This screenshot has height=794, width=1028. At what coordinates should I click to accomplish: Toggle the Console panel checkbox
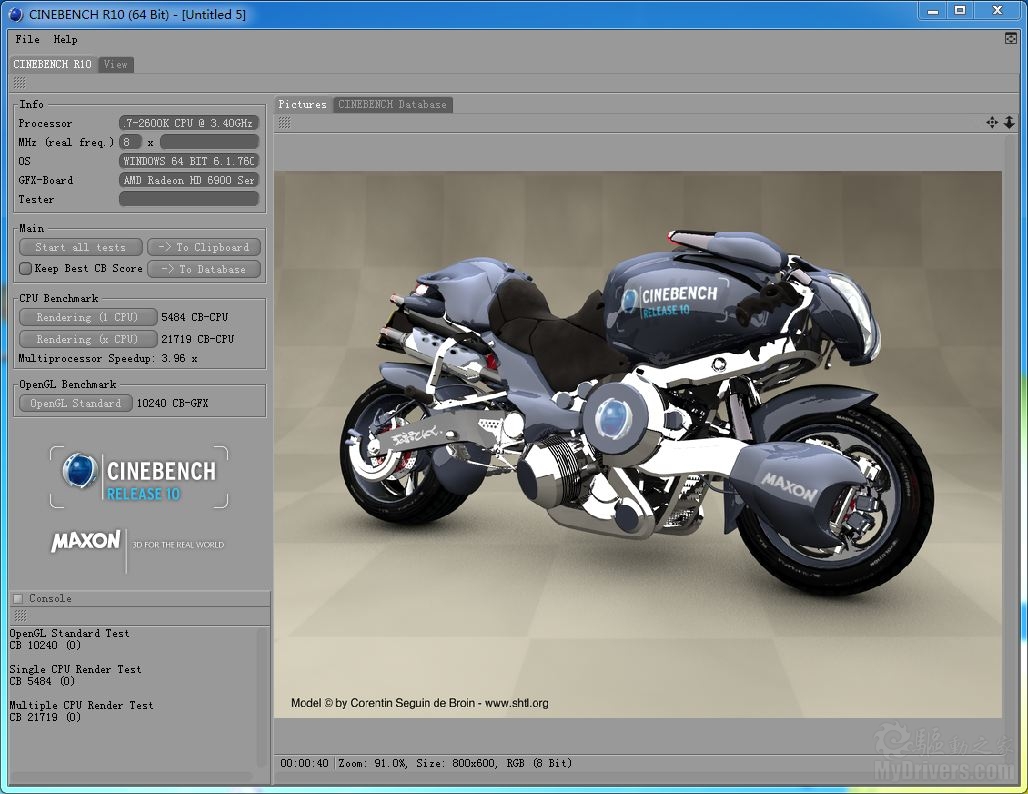point(18,598)
